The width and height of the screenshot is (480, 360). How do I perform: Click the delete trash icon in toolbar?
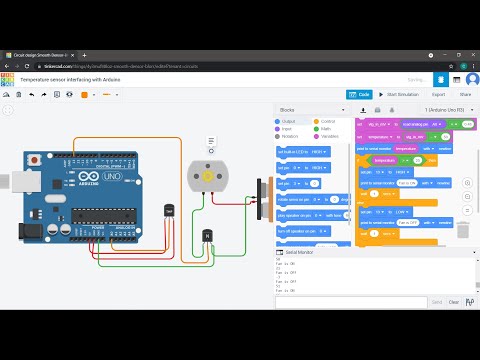coord(19,95)
